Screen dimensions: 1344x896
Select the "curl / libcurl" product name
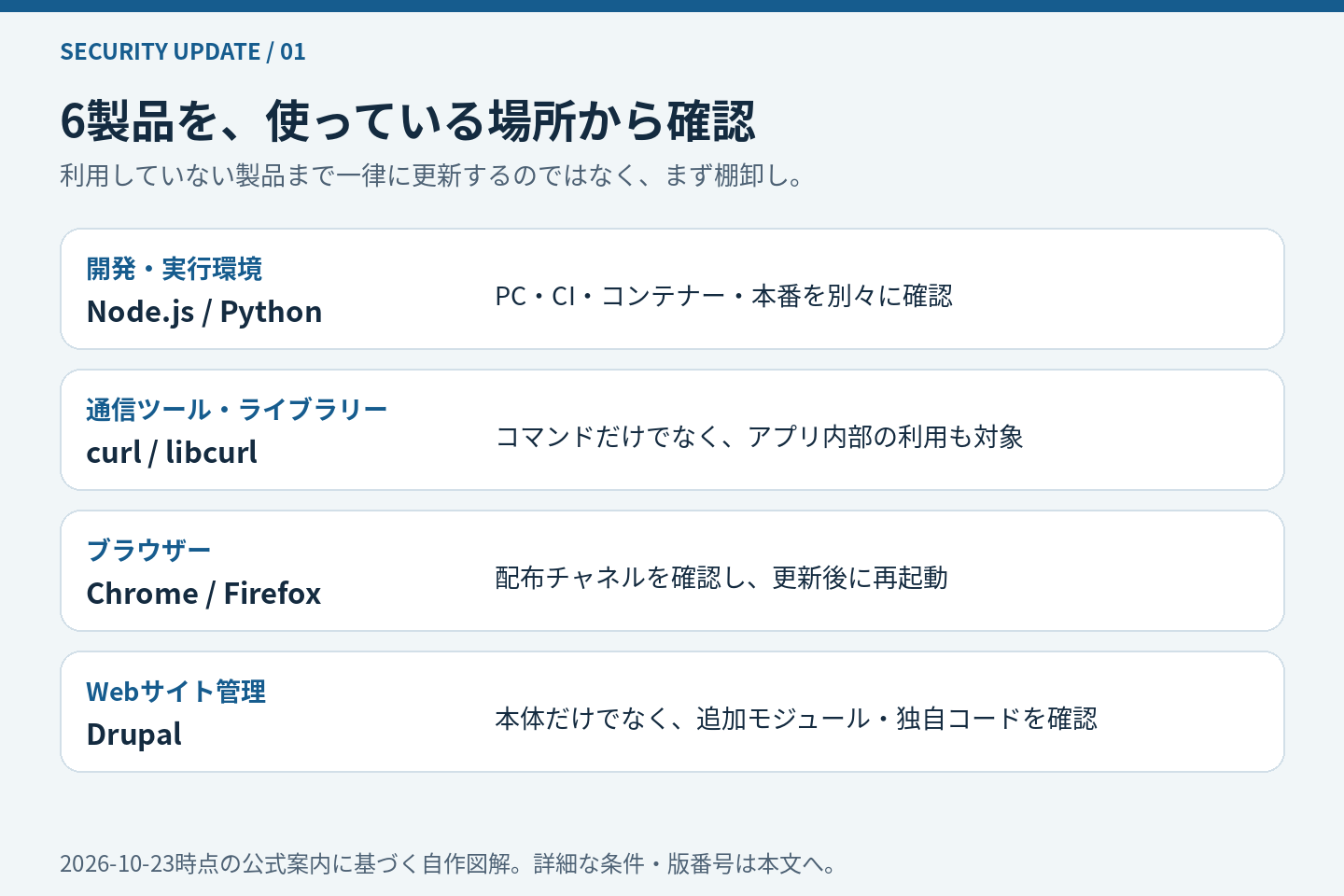pos(172,453)
